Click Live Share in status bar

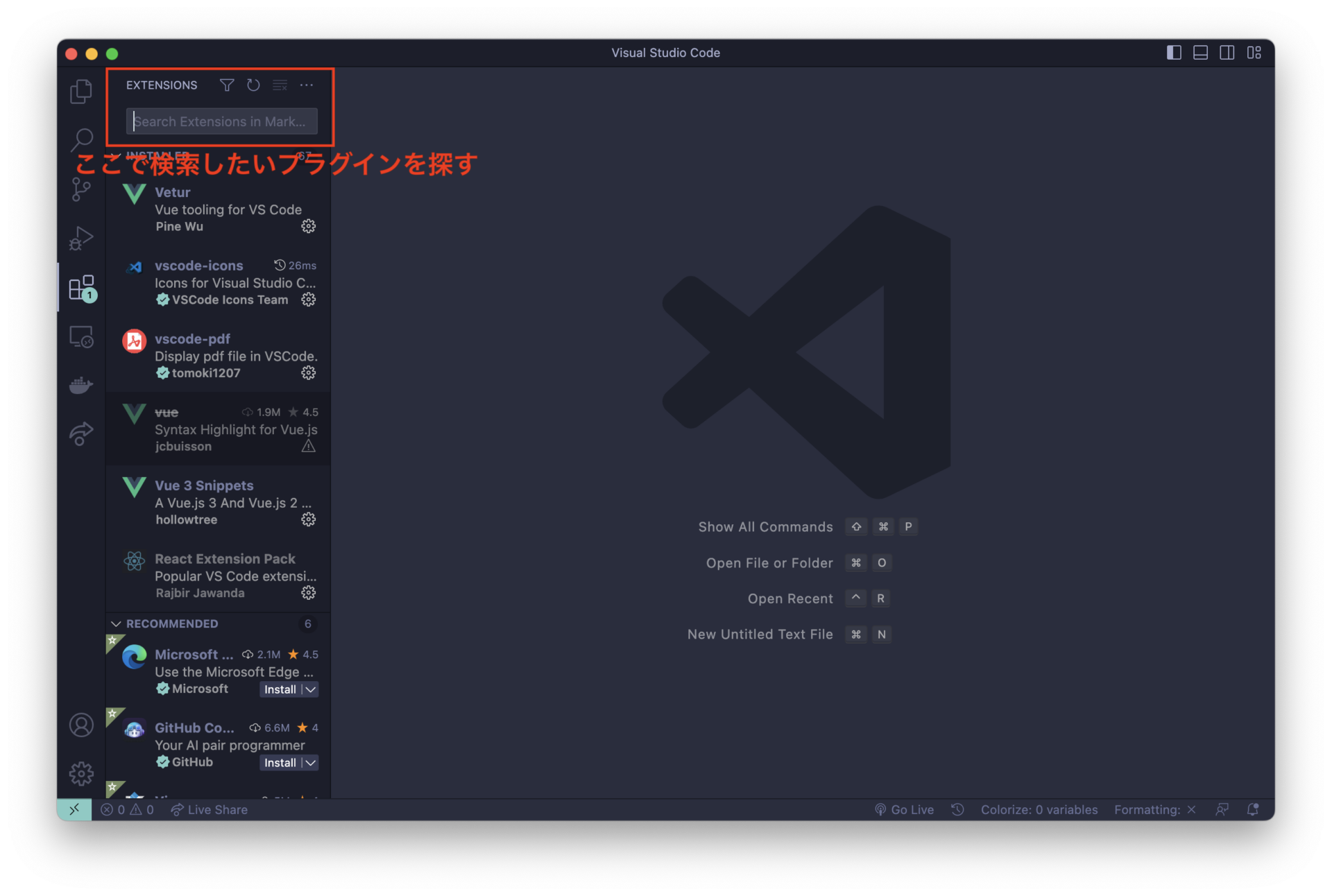click(x=210, y=809)
